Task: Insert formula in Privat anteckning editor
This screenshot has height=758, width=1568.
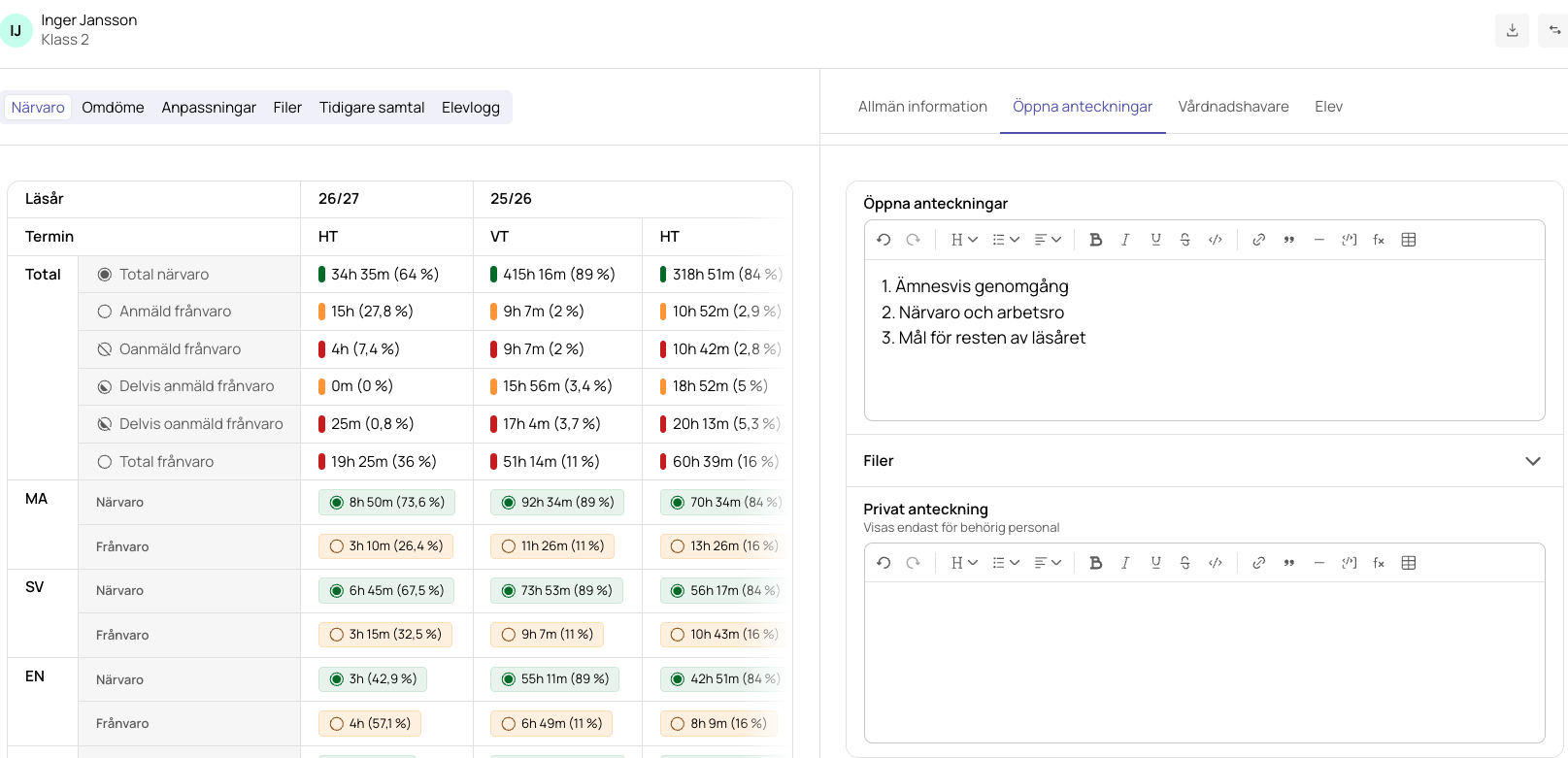Action: coord(1379,563)
